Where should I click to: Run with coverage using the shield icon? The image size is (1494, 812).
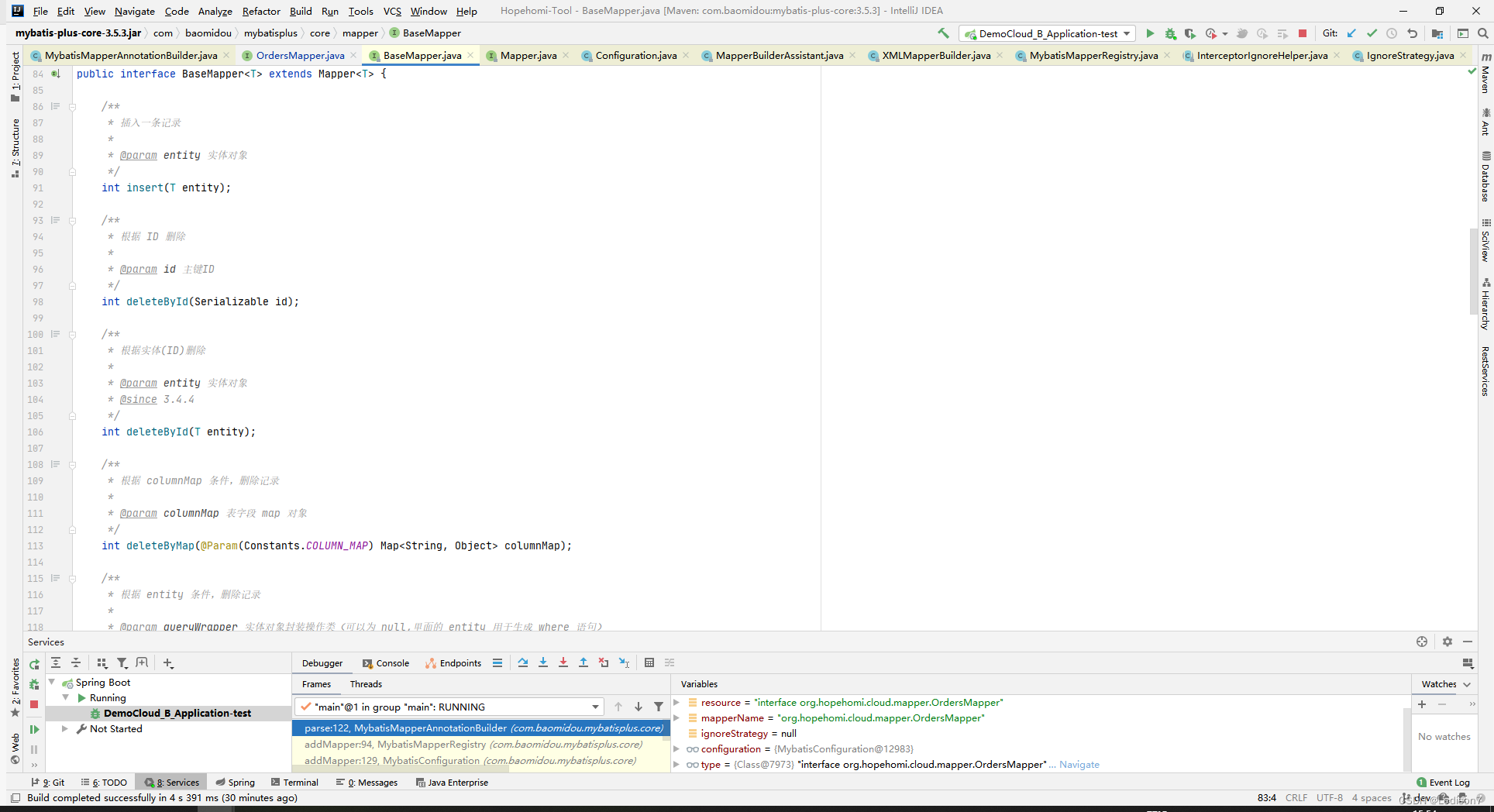[1190, 33]
